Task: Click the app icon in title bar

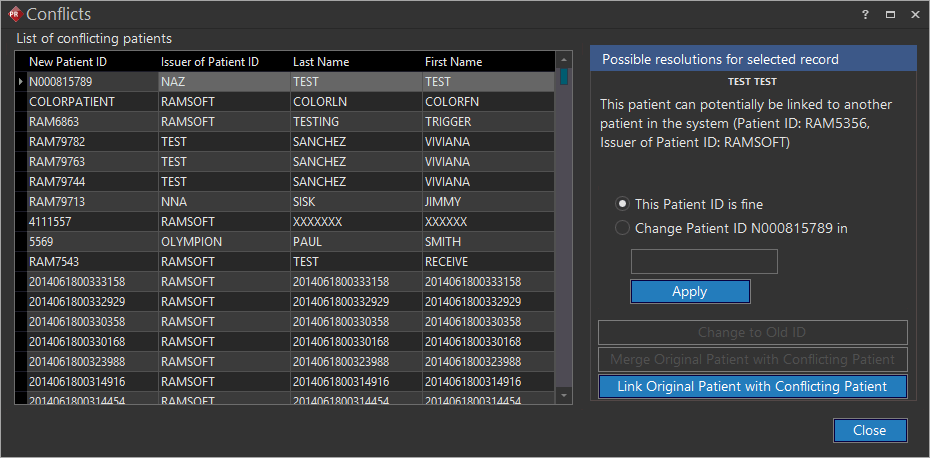Action: click(14, 13)
